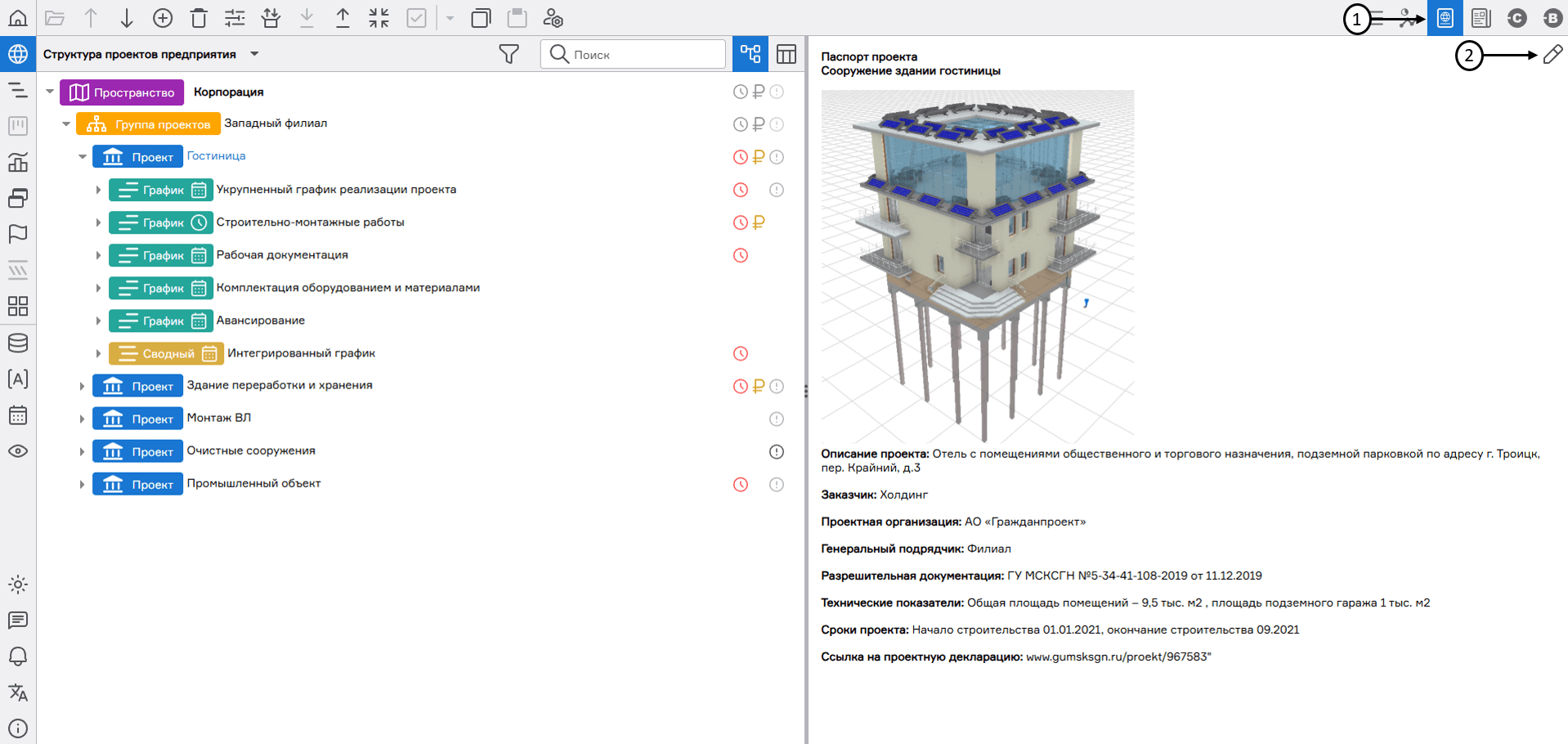Screen dimensions: 1568x744
Task: Click the project declaration link URL
Action: pyautogui.click(x=1118, y=657)
